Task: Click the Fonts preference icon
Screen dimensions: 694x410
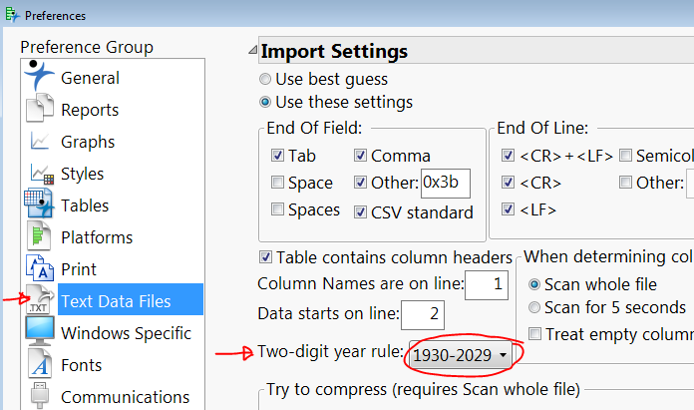Action: coord(40,365)
